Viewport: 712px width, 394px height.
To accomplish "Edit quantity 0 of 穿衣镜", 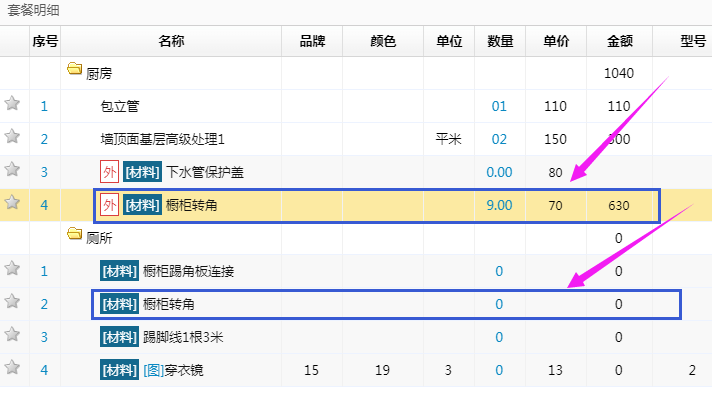I will click(499, 370).
